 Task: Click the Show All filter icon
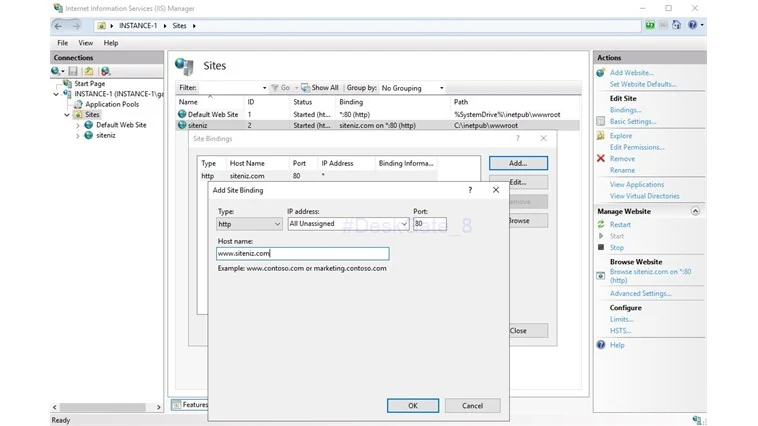(305, 88)
